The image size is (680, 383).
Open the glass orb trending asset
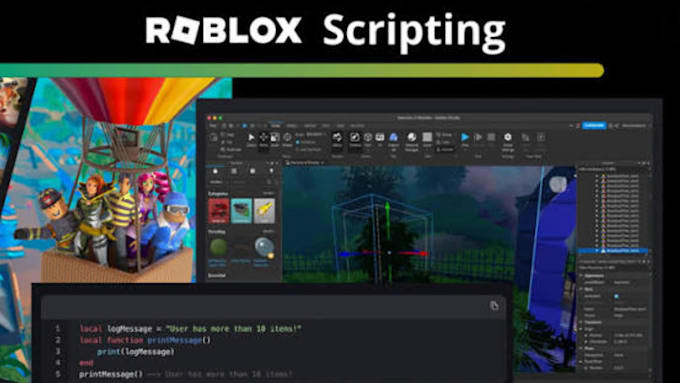(x=264, y=248)
